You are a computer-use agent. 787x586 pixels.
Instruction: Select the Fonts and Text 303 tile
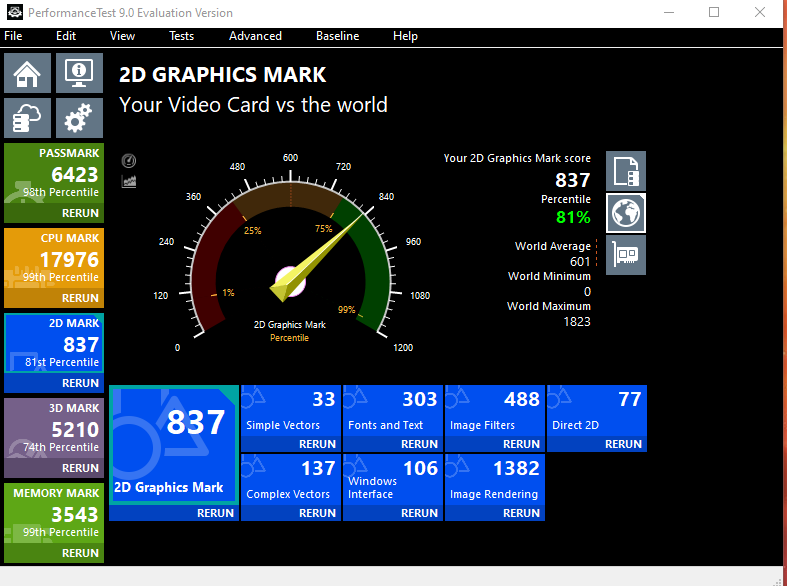393,411
